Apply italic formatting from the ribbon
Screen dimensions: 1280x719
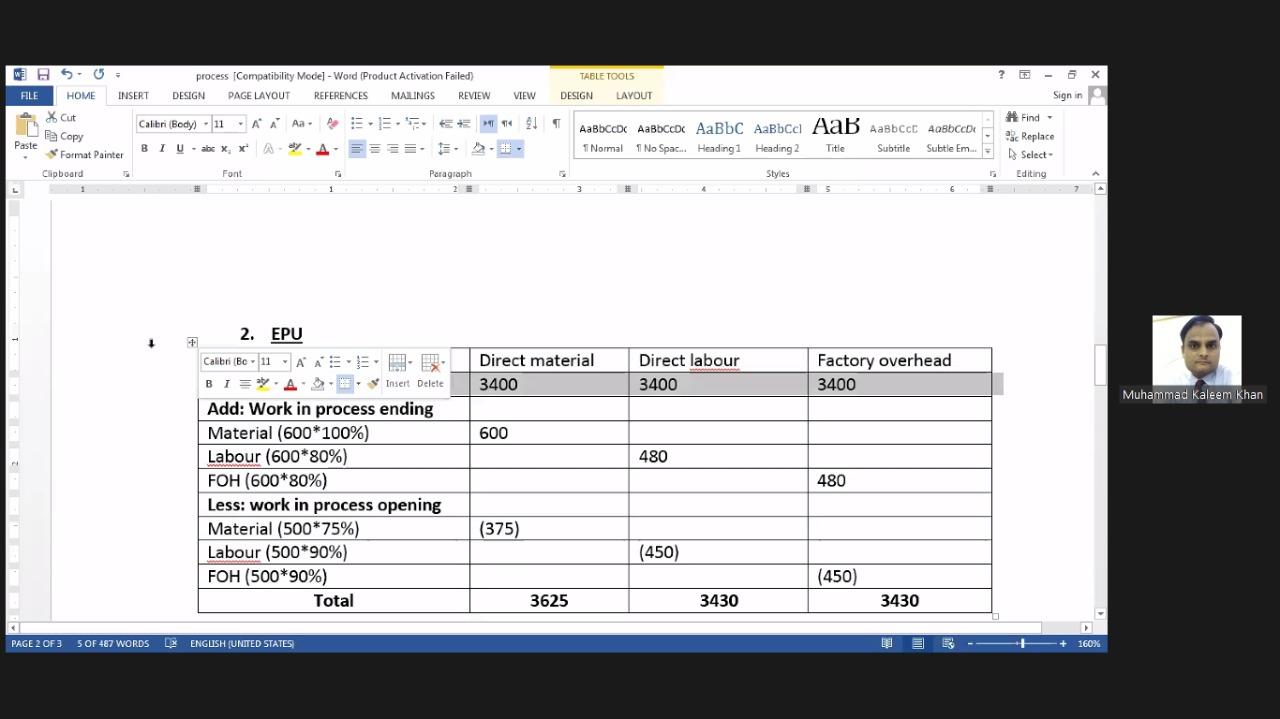pos(161,147)
